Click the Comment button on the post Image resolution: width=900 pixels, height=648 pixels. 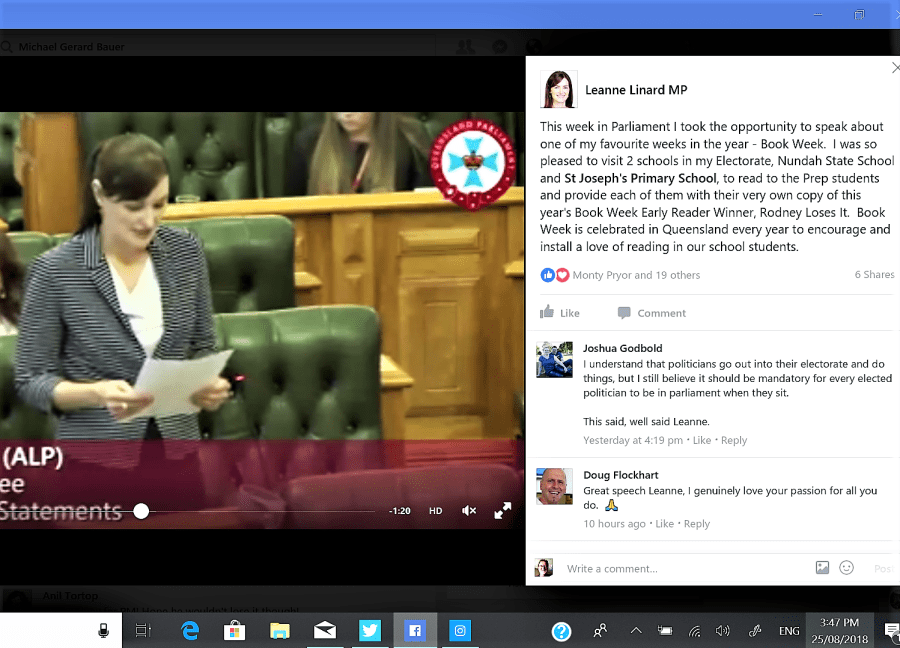pyautogui.click(x=652, y=313)
